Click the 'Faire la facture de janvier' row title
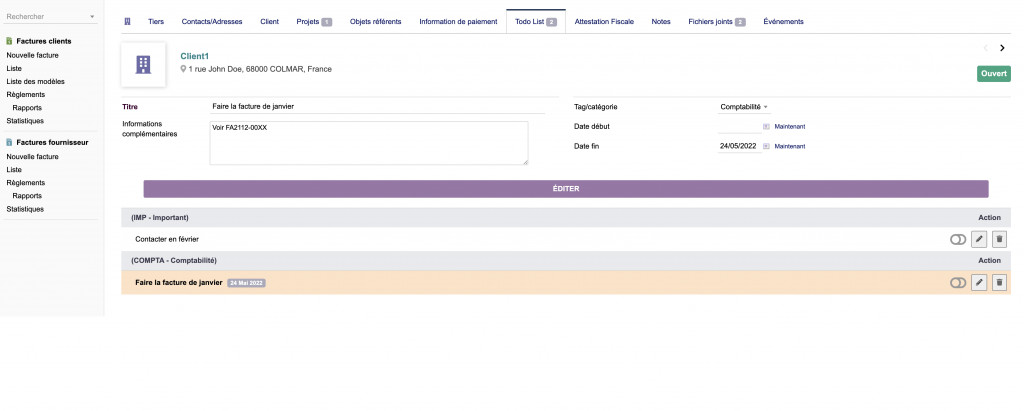The height and width of the screenshot is (411, 1024). click(179, 283)
